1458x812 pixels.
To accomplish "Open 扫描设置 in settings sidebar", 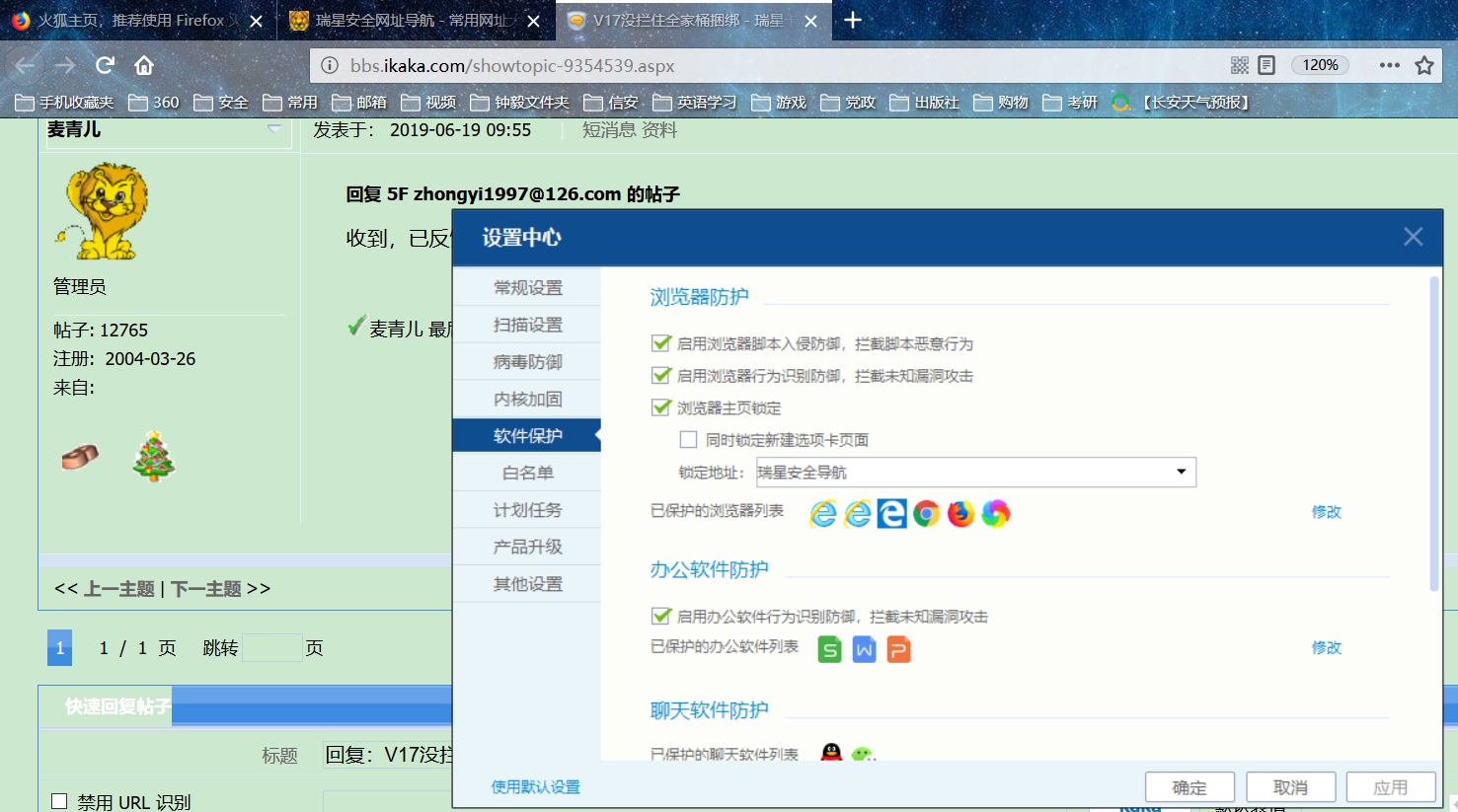I will [527, 325].
